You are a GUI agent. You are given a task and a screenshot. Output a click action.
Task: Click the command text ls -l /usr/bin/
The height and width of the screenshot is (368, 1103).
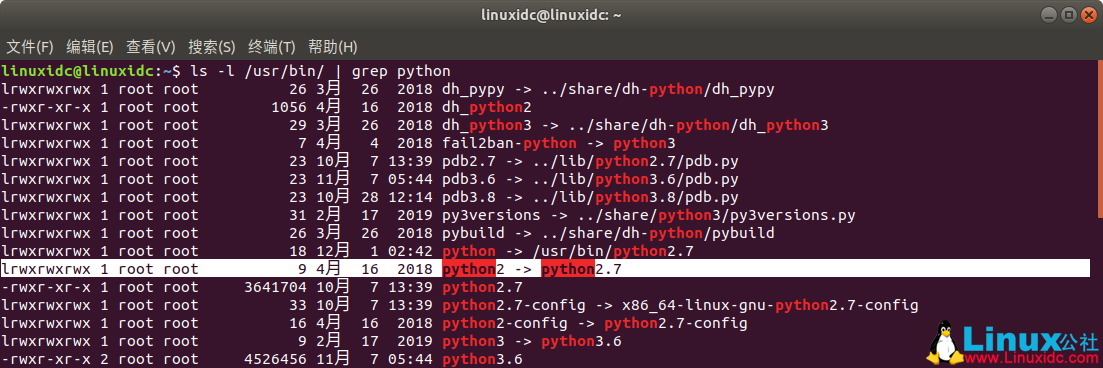pos(256,71)
